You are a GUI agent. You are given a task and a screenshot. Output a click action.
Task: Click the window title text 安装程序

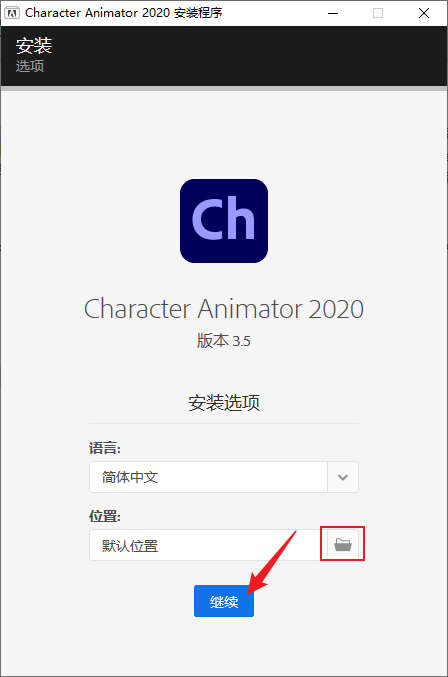coord(198,13)
